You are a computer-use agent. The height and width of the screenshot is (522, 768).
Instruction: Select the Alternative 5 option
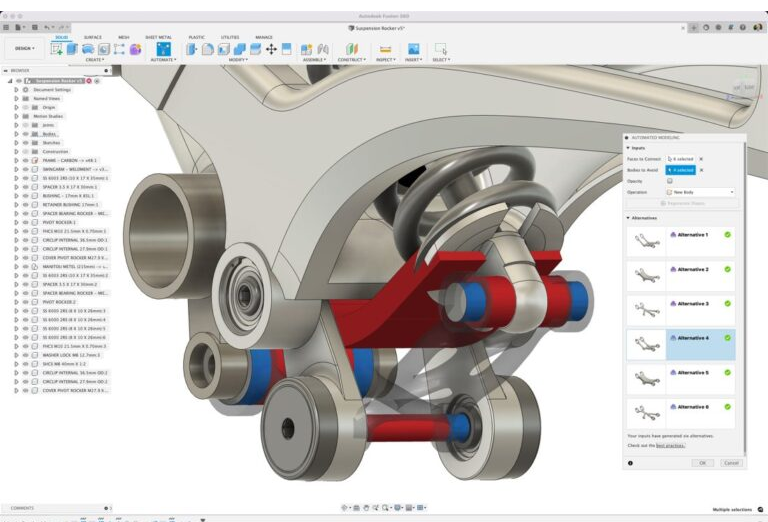click(x=681, y=379)
